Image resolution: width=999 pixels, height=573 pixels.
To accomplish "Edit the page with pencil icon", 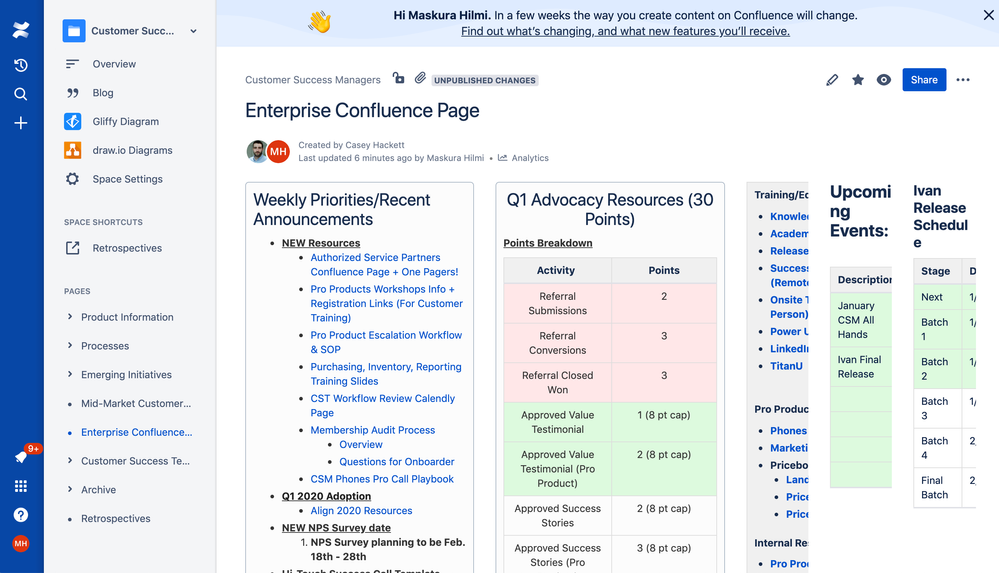I will (x=832, y=80).
